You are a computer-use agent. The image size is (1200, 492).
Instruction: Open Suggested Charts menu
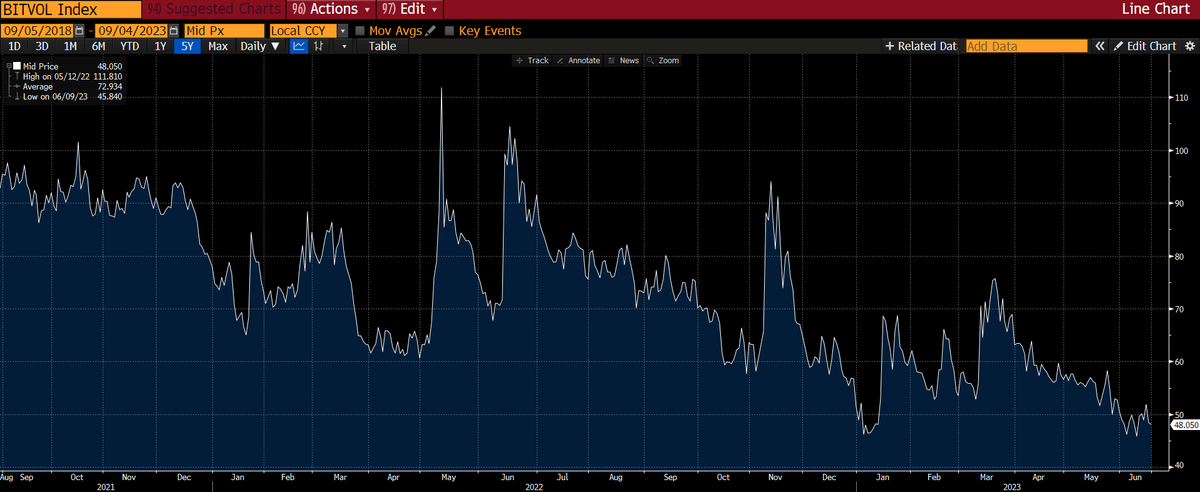tap(214, 9)
